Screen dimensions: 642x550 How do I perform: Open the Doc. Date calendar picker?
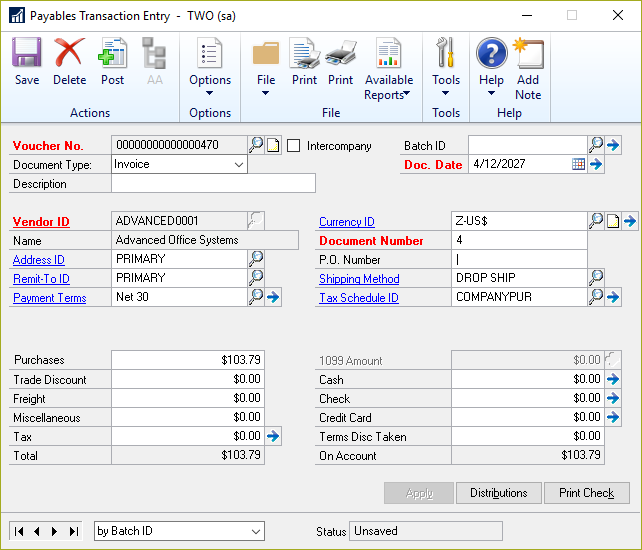click(578, 164)
